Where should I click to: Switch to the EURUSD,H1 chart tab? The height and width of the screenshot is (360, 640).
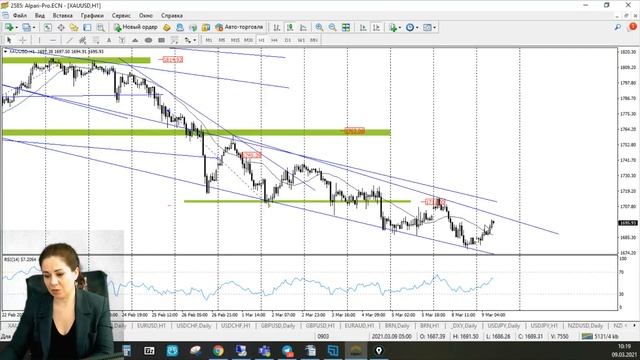pos(151,326)
